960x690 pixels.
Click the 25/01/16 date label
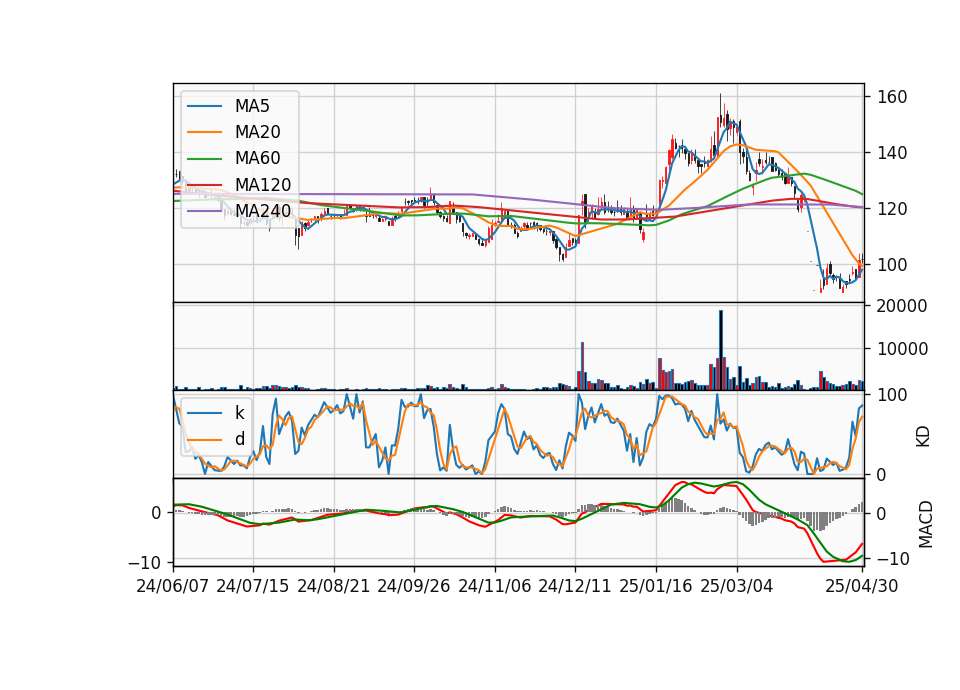(x=656, y=586)
